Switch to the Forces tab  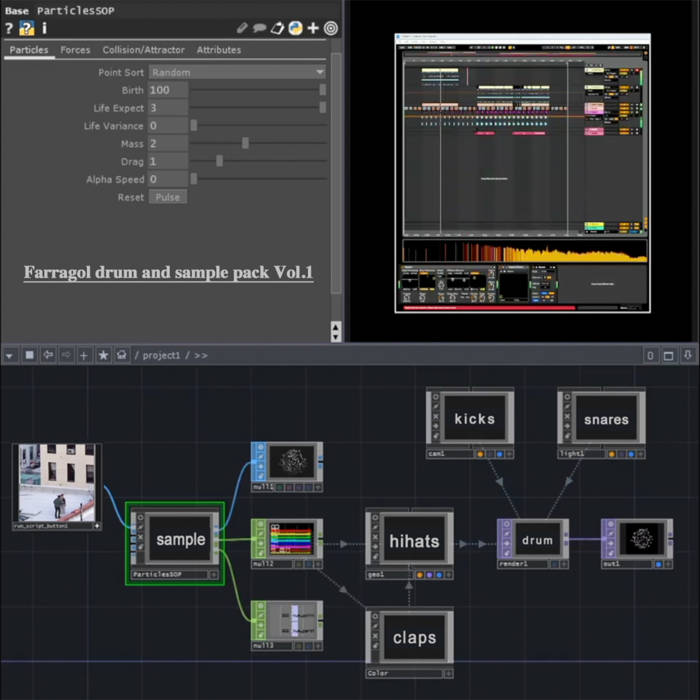point(75,50)
